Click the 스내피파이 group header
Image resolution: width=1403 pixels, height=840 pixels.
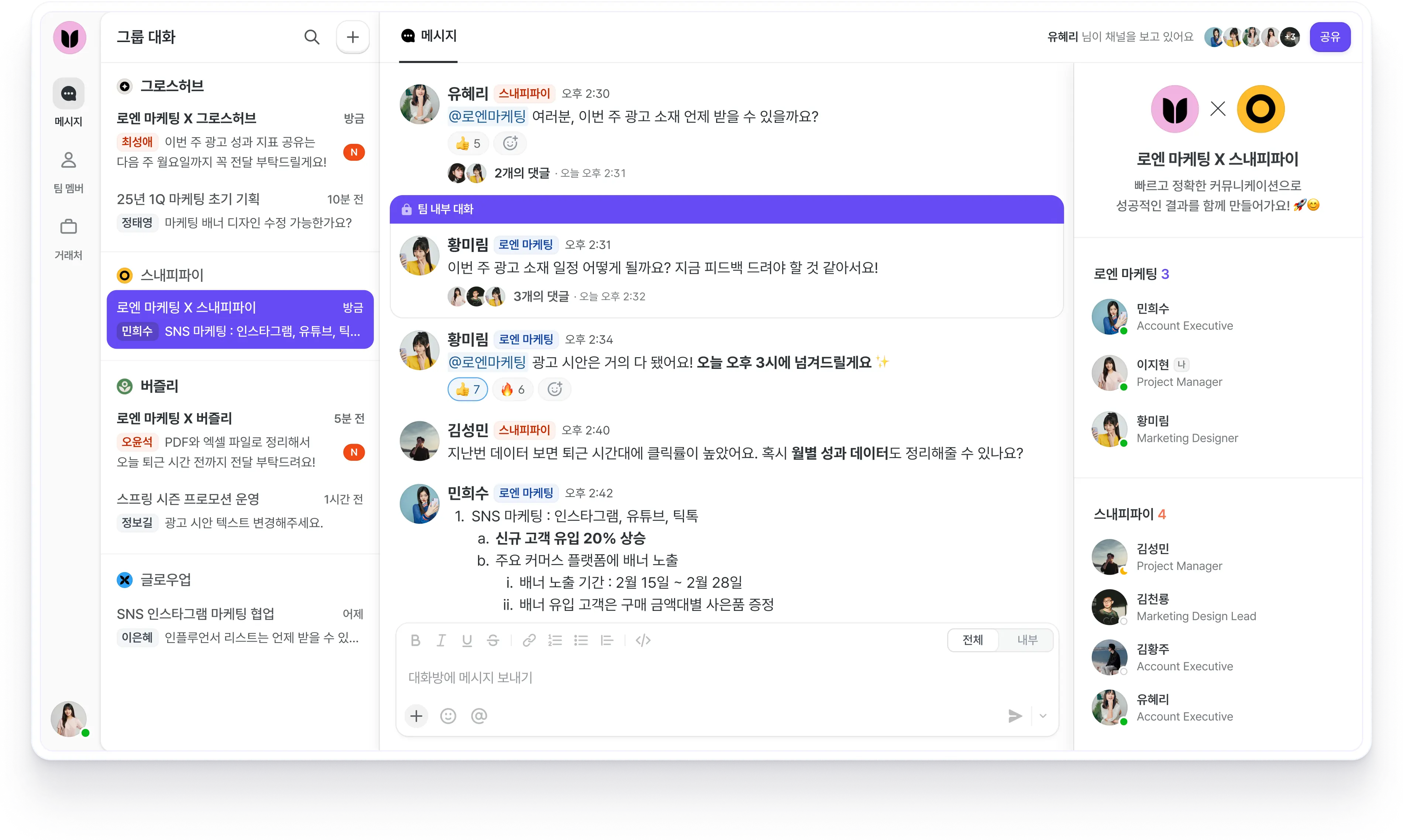[160, 275]
